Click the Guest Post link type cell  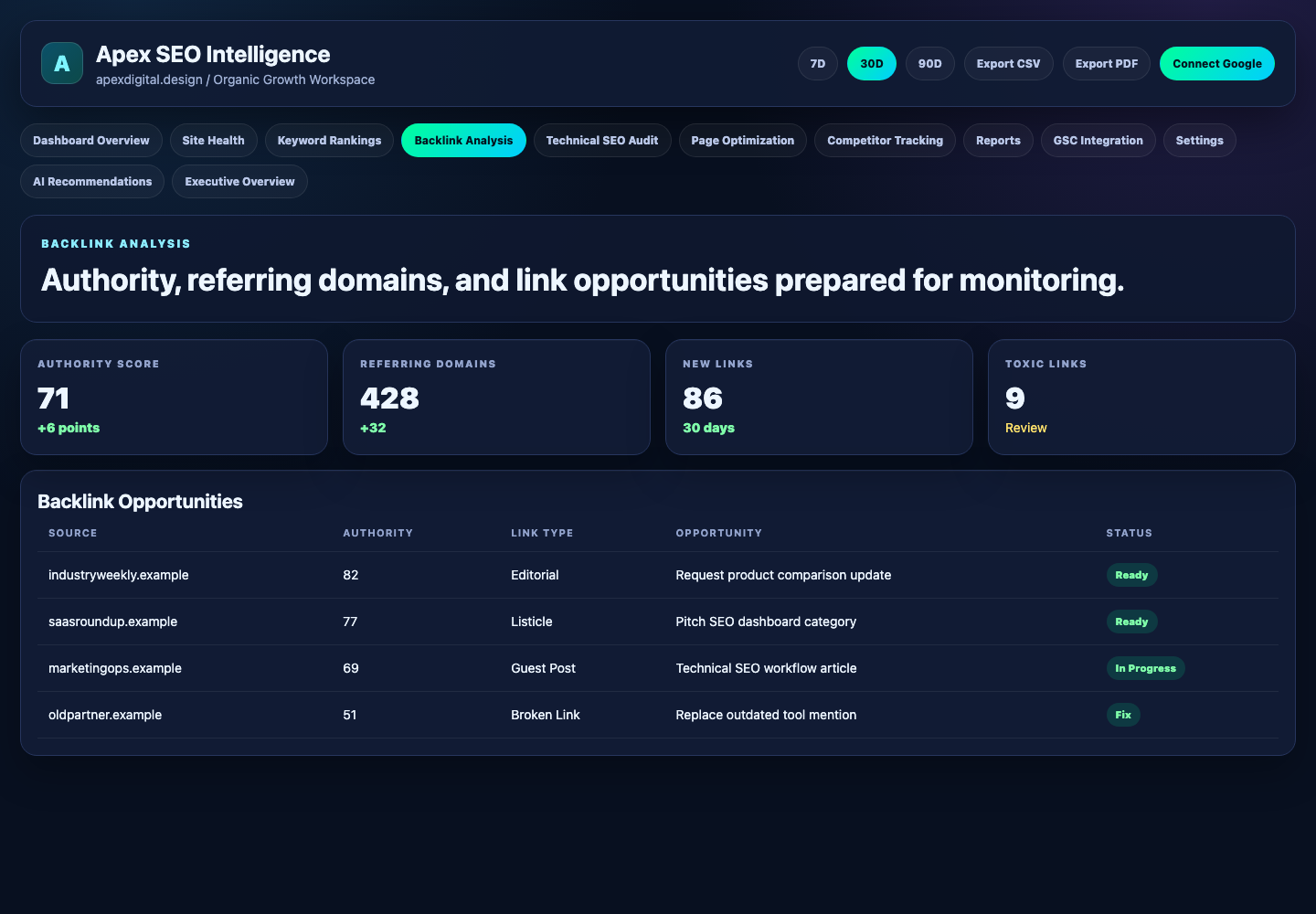[x=543, y=668]
